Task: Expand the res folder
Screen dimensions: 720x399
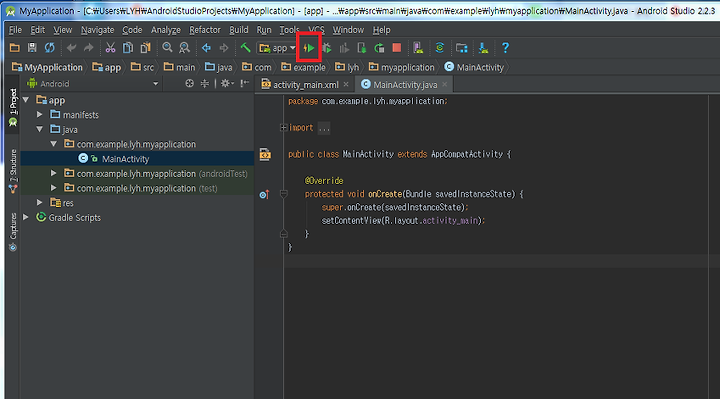Action: [x=39, y=202]
